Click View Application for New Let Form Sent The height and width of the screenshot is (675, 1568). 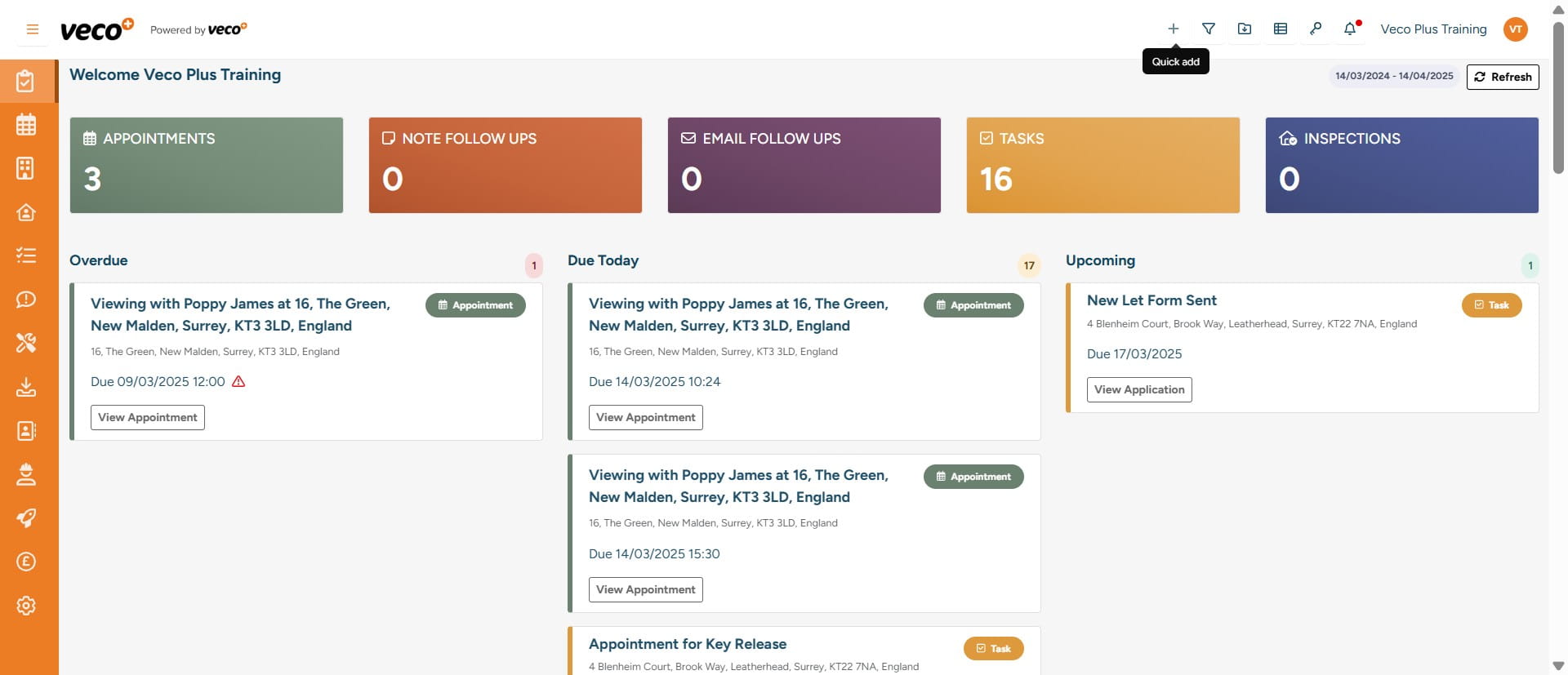click(1138, 389)
